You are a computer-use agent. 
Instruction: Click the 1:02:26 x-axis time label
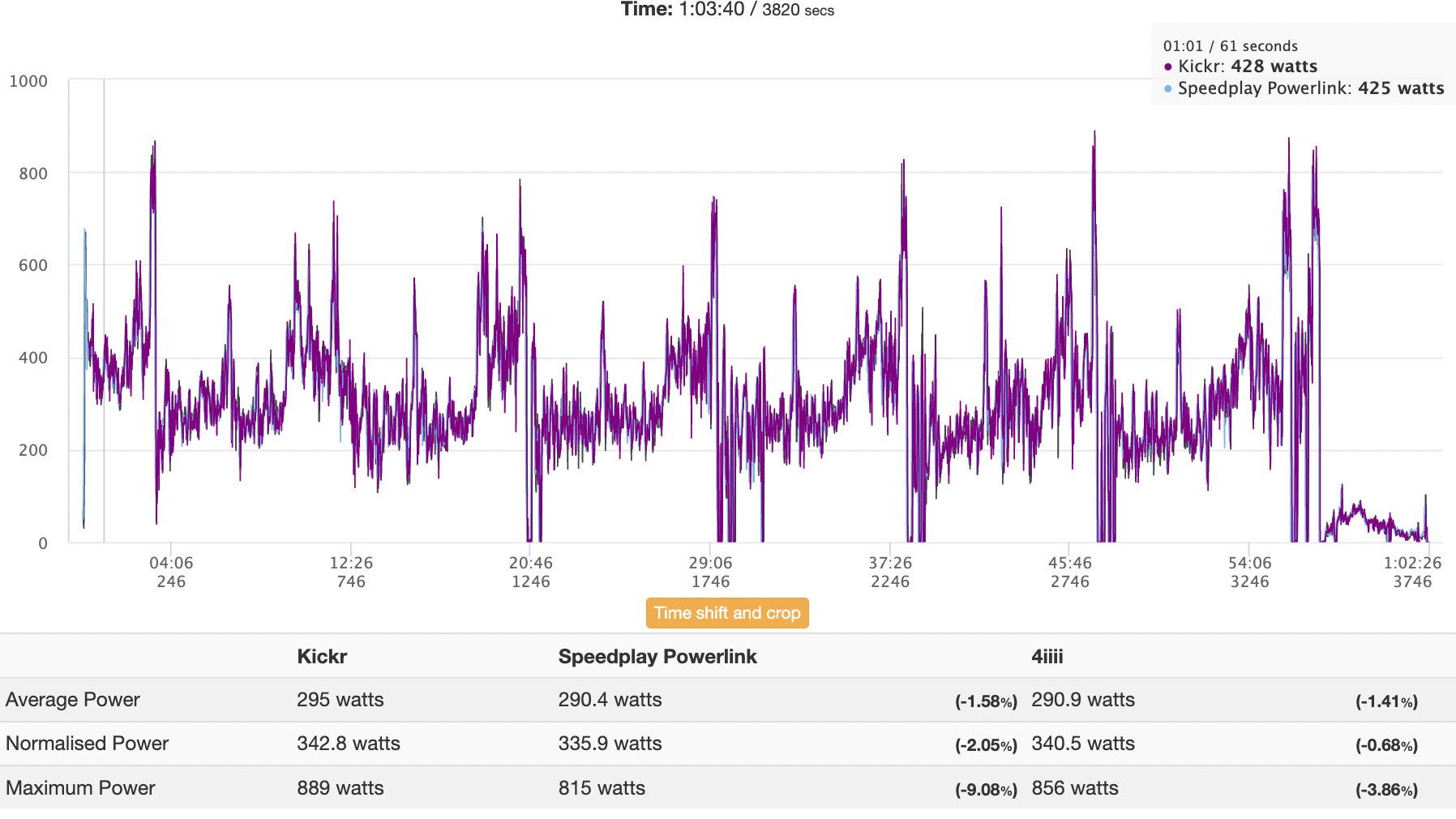click(x=1412, y=563)
